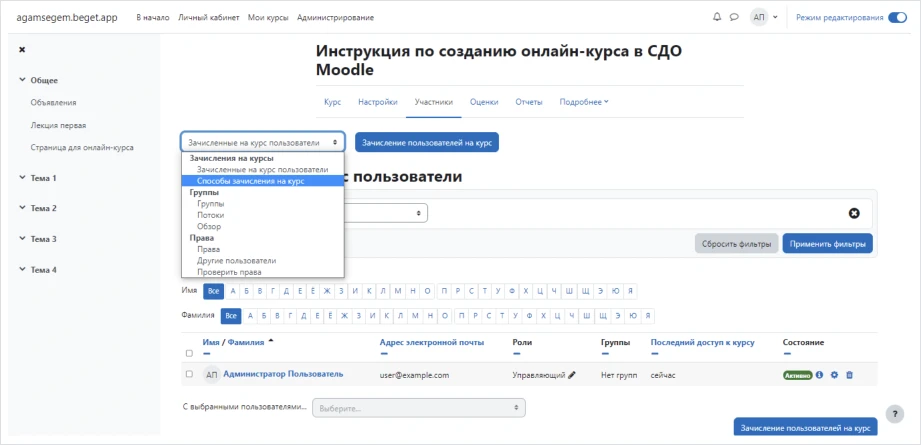Choose the indented Права item in the dropdown list
This screenshot has width=921, height=445.
(x=209, y=249)
